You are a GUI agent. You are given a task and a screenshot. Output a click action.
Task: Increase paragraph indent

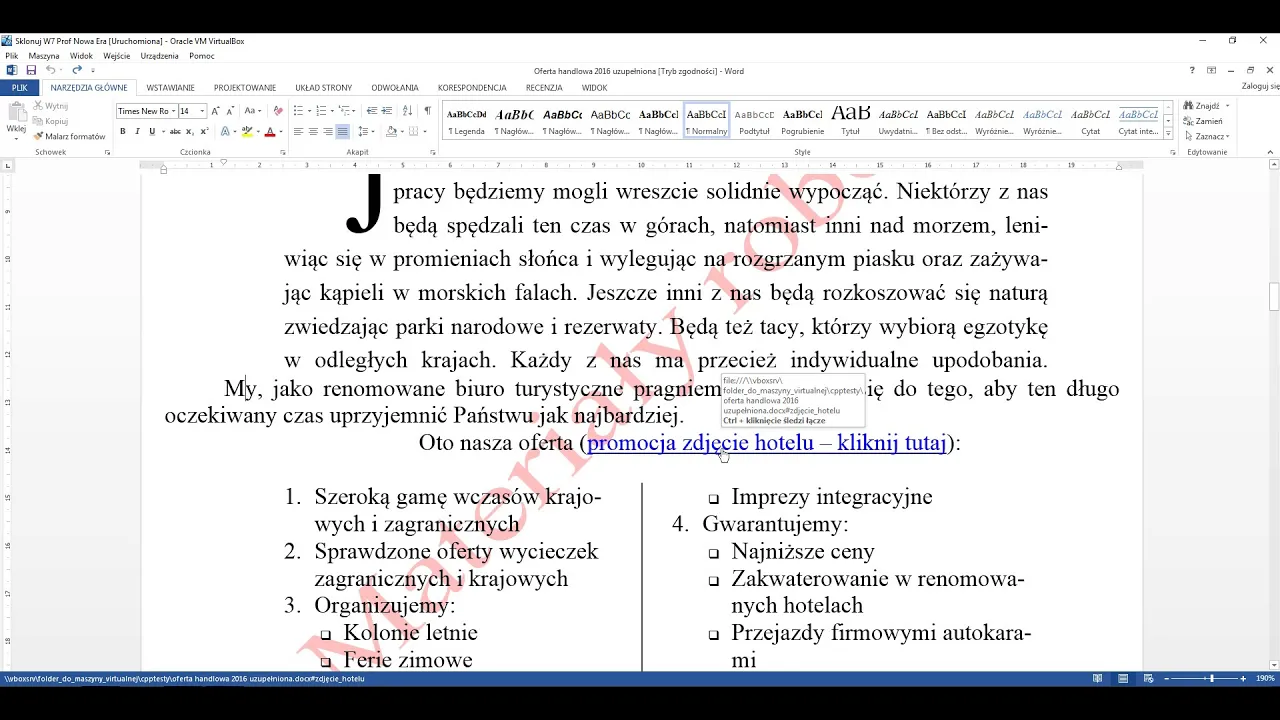tap(387, 111)
